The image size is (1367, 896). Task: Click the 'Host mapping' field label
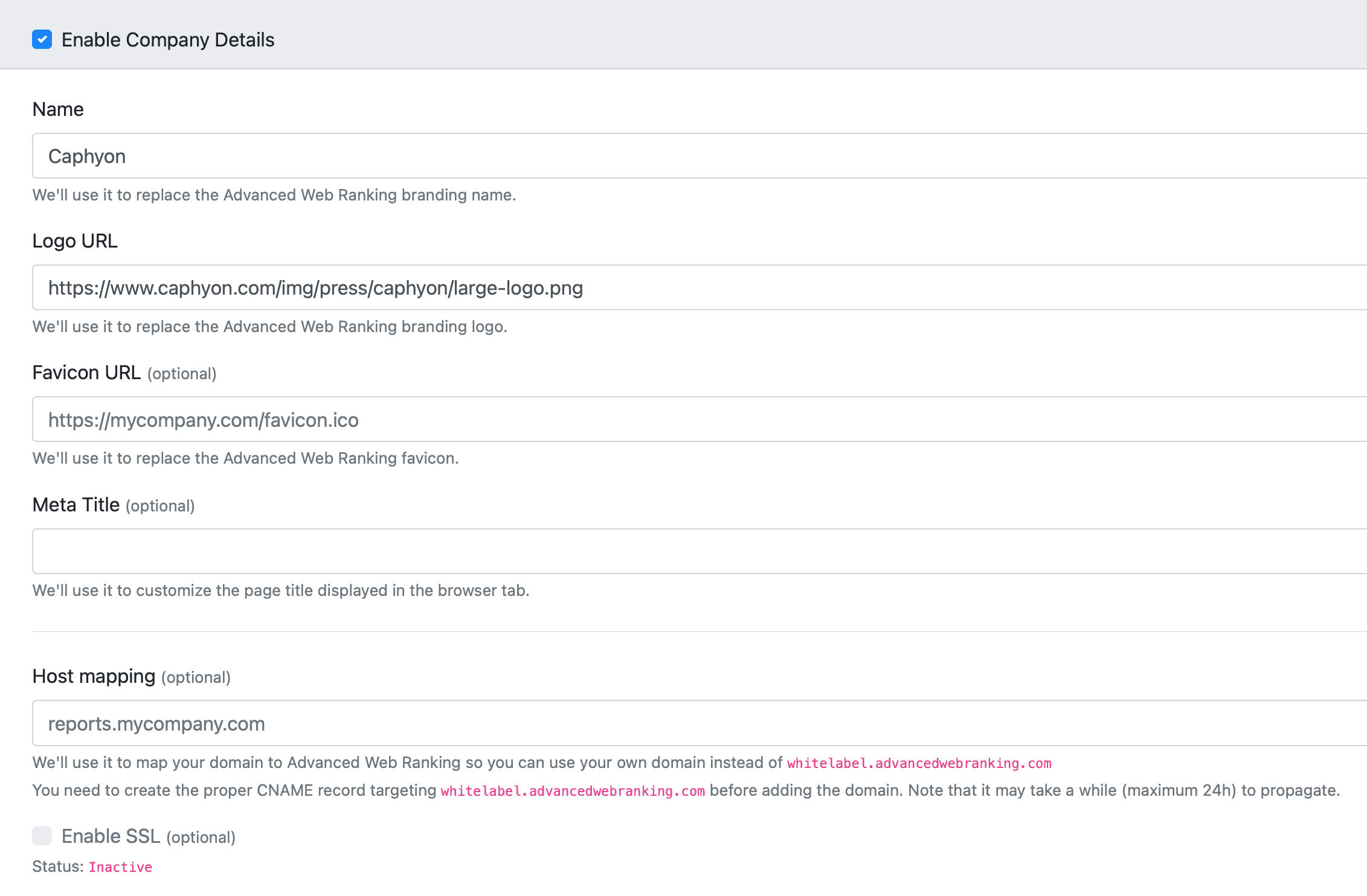94,677
